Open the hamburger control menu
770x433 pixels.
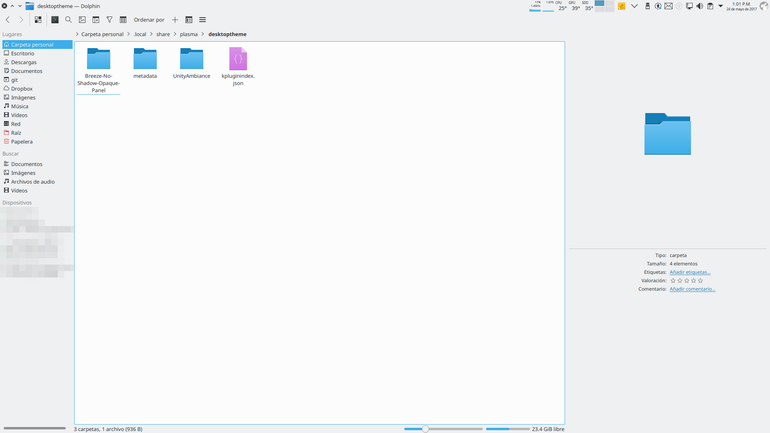[x=202, y=20]
